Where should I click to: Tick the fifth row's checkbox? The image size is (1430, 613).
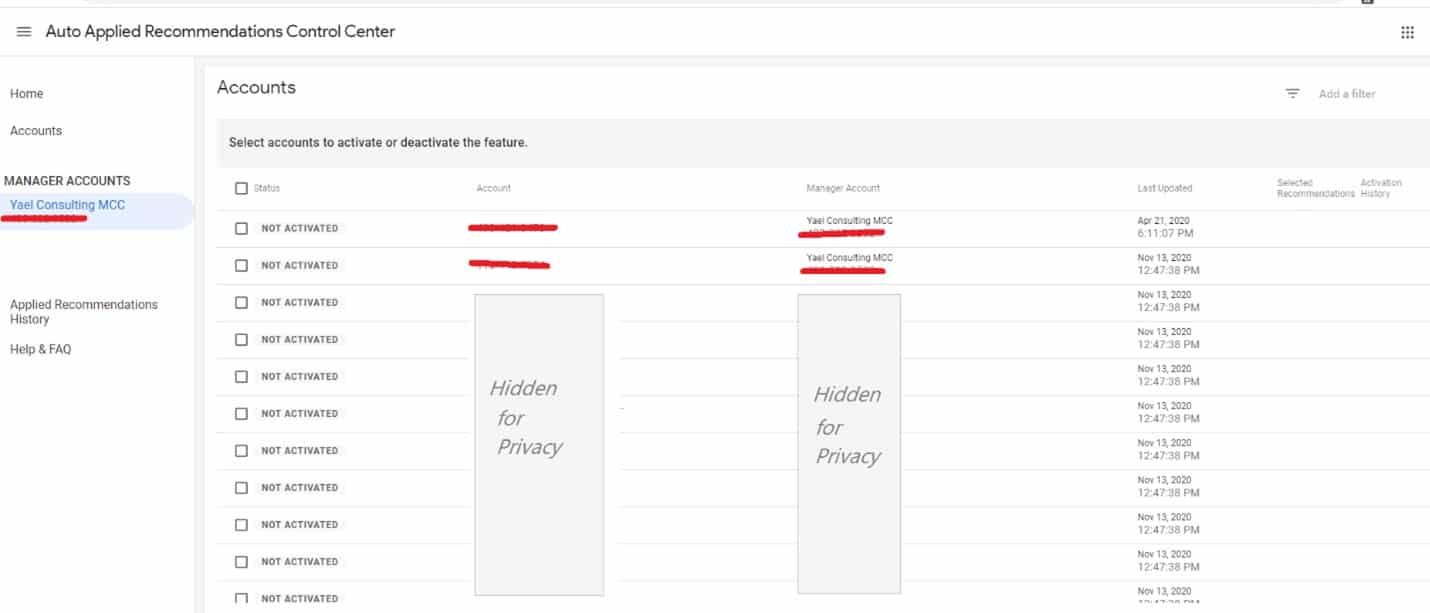pyautogui.click(x=241, y=376)
